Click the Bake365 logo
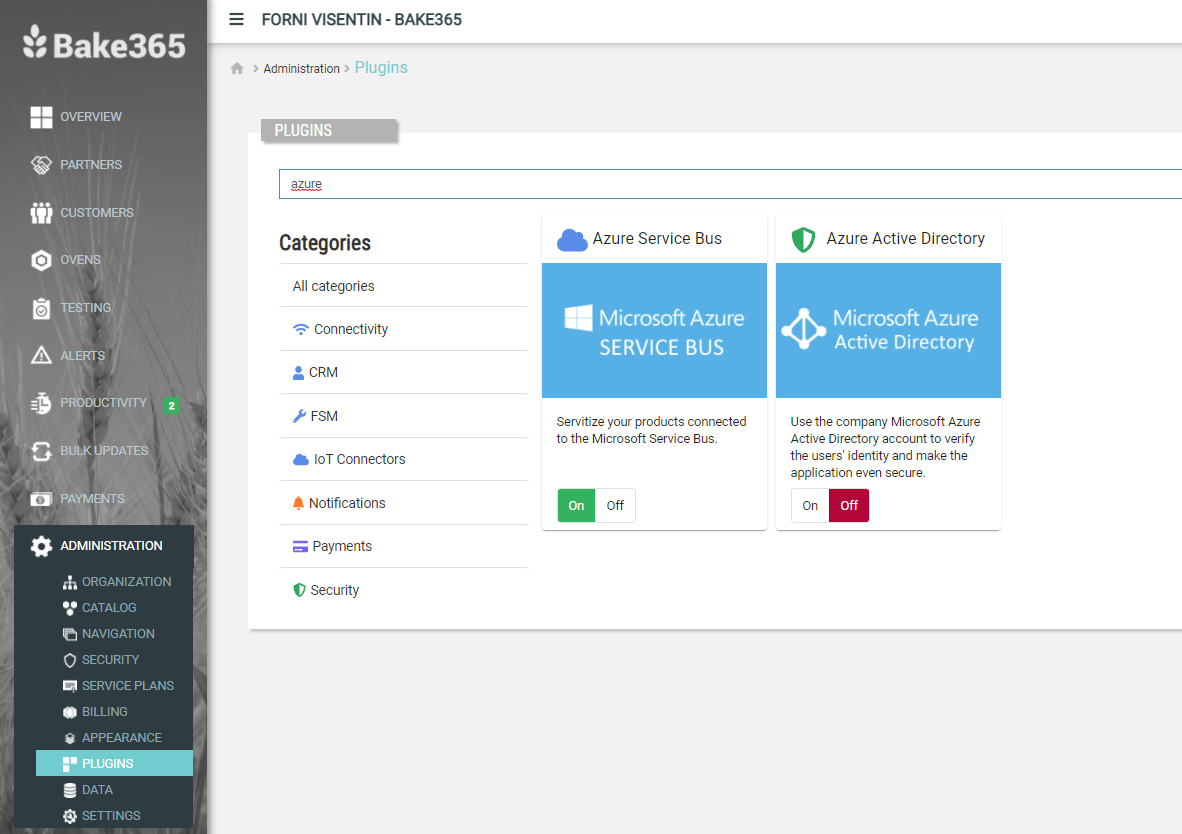The height and width of the screenshot is (834, 1182). pos(104,44)
